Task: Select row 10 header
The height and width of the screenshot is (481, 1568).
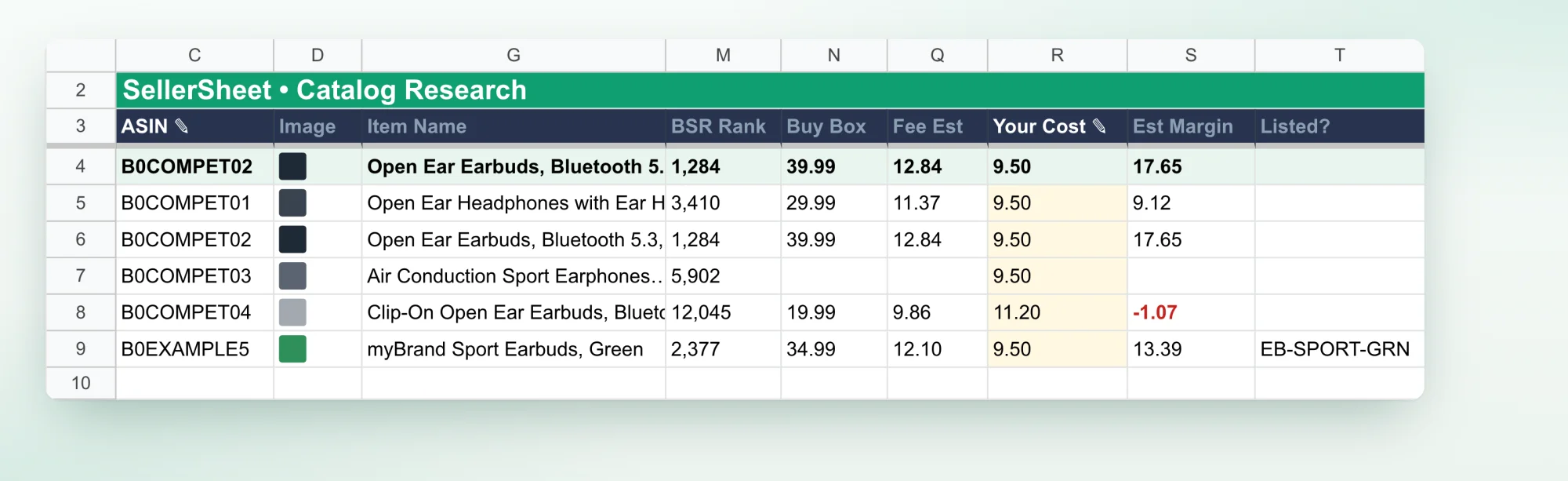Action: point(81,383)
